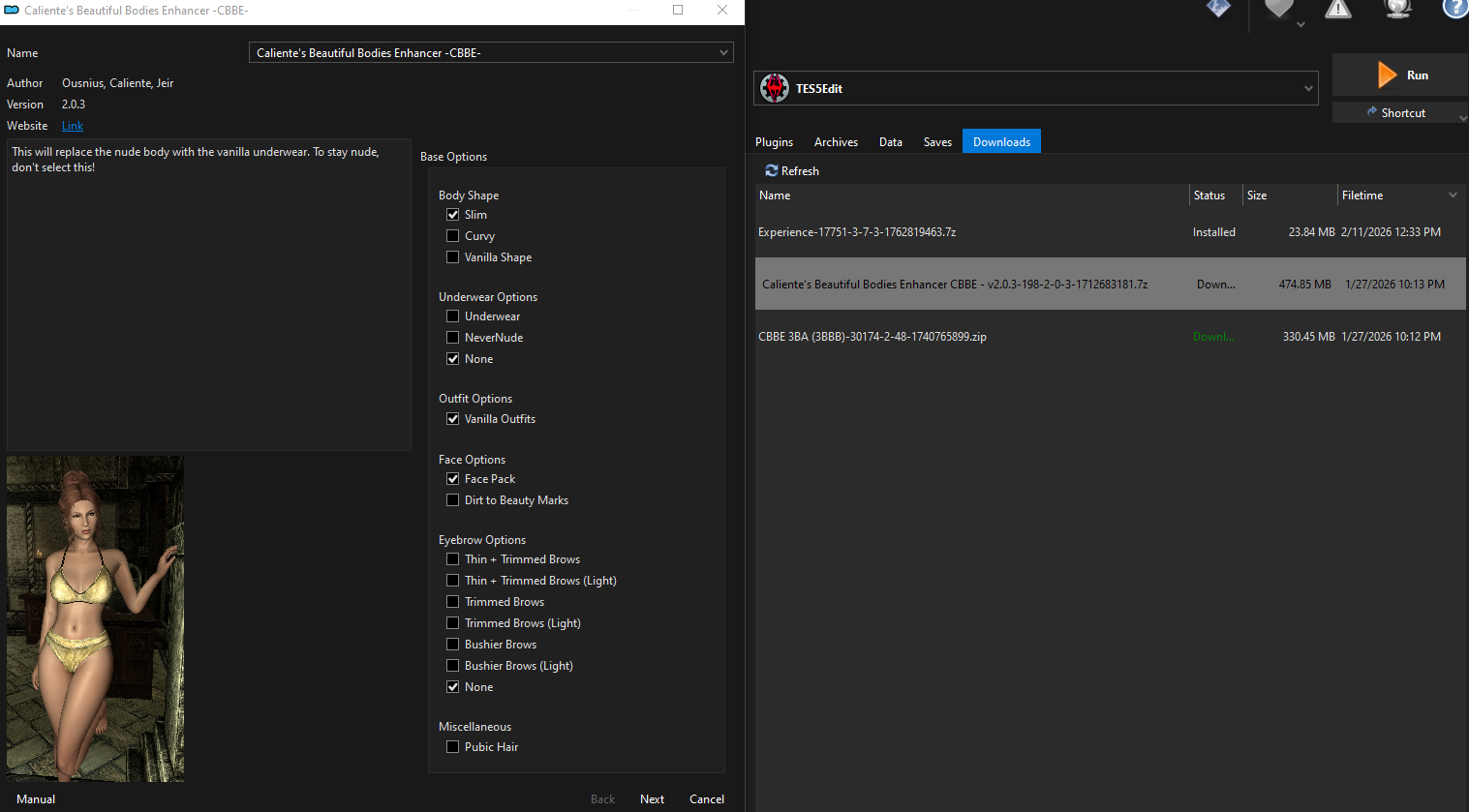Expand the TES5Edit executable dropdown

click(x=1308, y=89)
